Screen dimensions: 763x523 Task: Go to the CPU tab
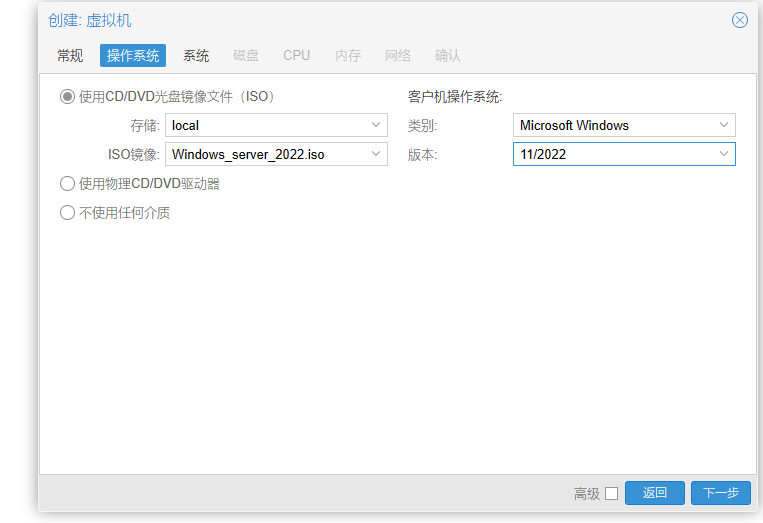296,55
